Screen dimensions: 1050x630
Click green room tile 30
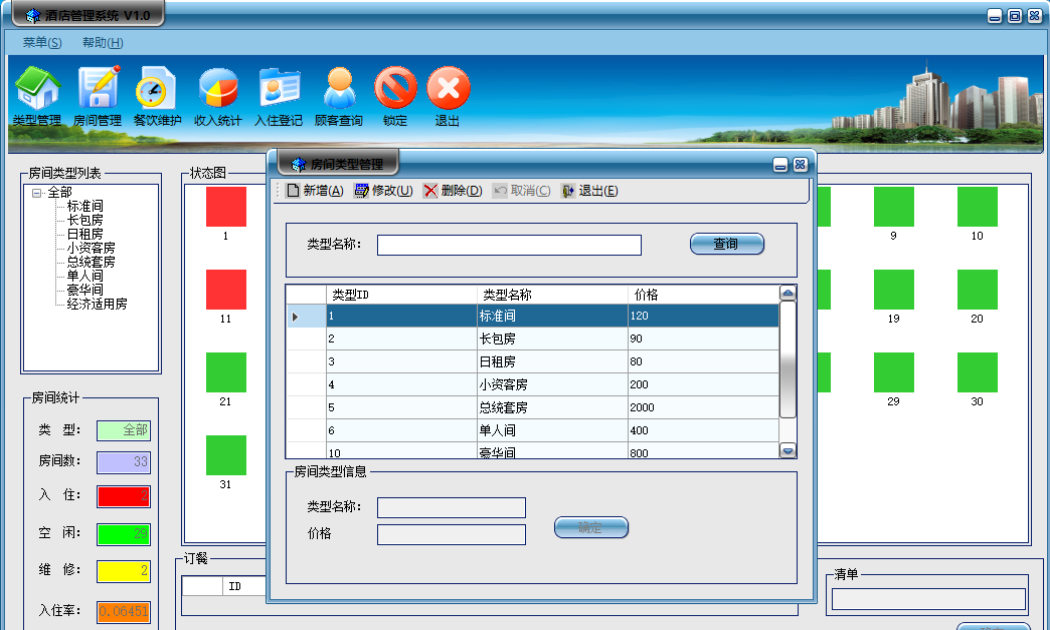(x=978, y=372)
